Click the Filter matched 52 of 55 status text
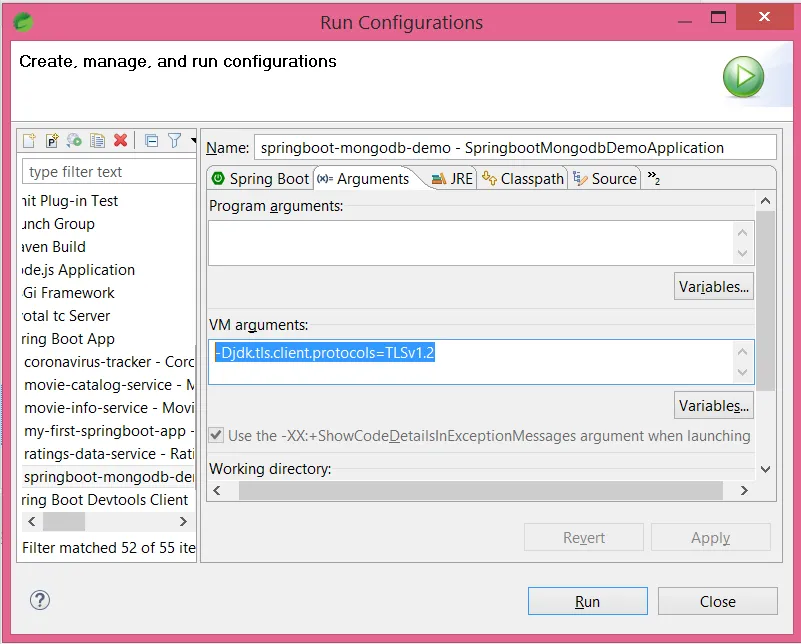The width and height of the screenshot is (801, 644). [x=109, y=547]
